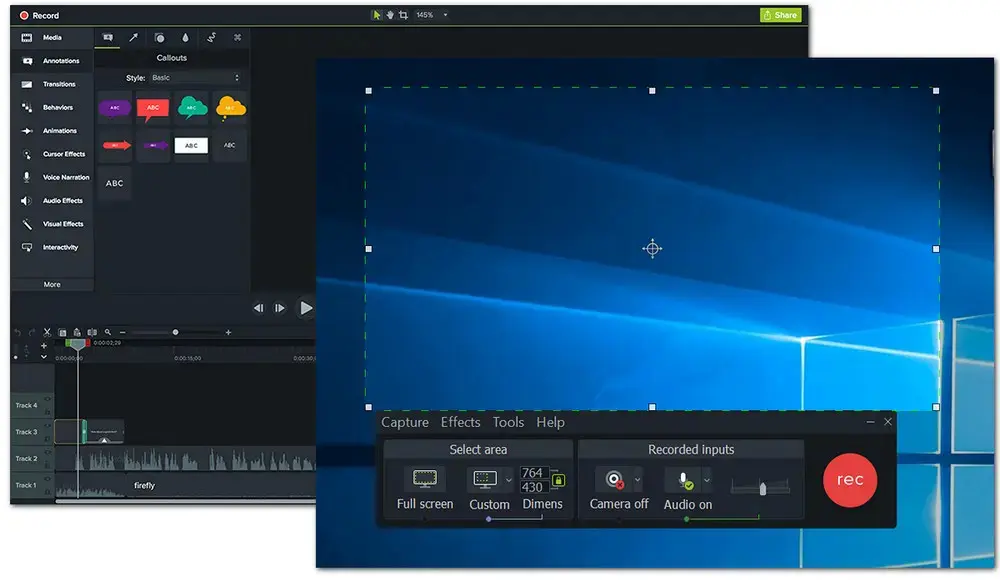This screenshot has width=1000, height=580.
Task: Select the Full screen capture icon
Action: click(425, 479)
